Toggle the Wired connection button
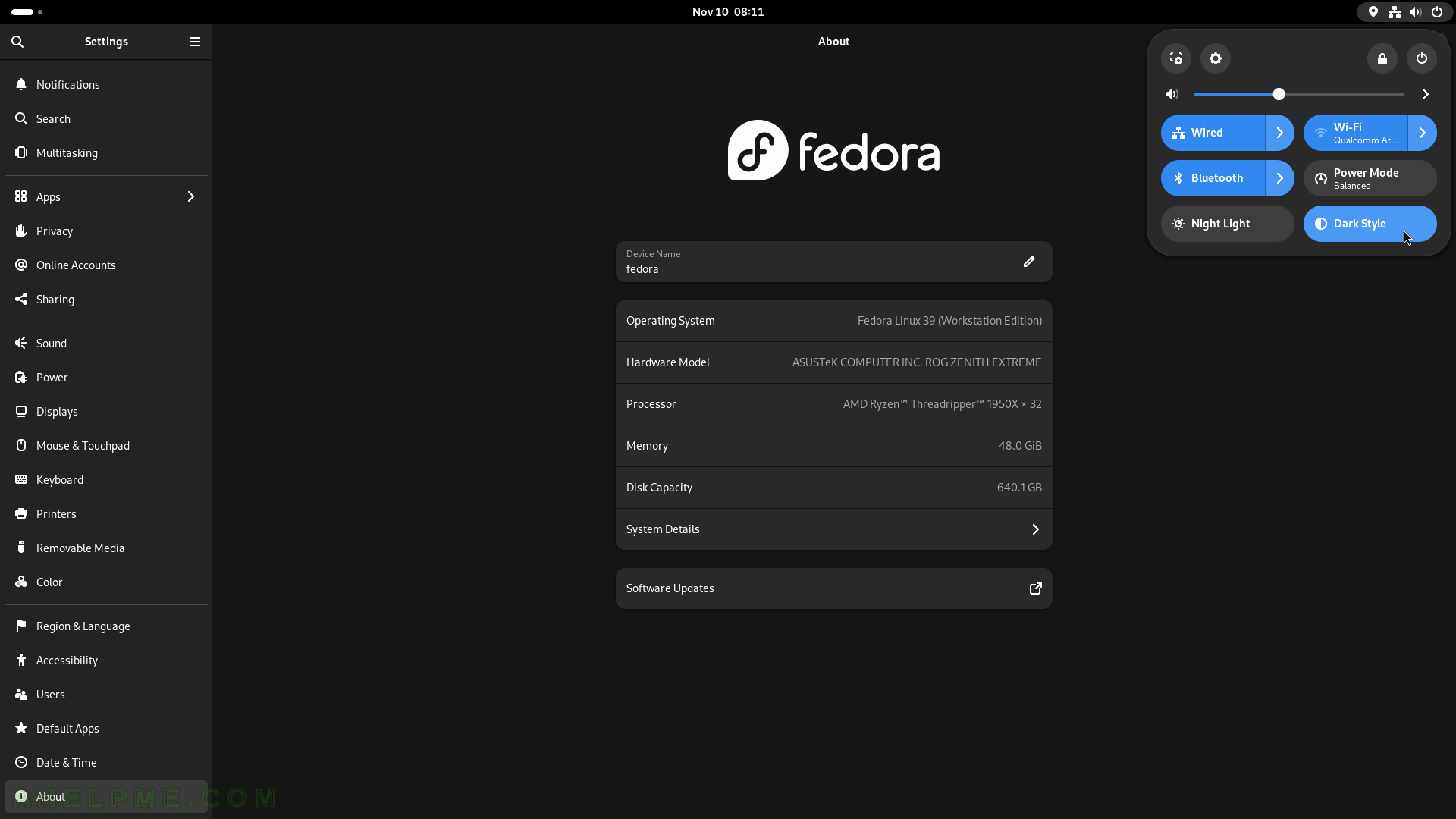This screenshot has width=1456, height=819. pos(1213,133)
